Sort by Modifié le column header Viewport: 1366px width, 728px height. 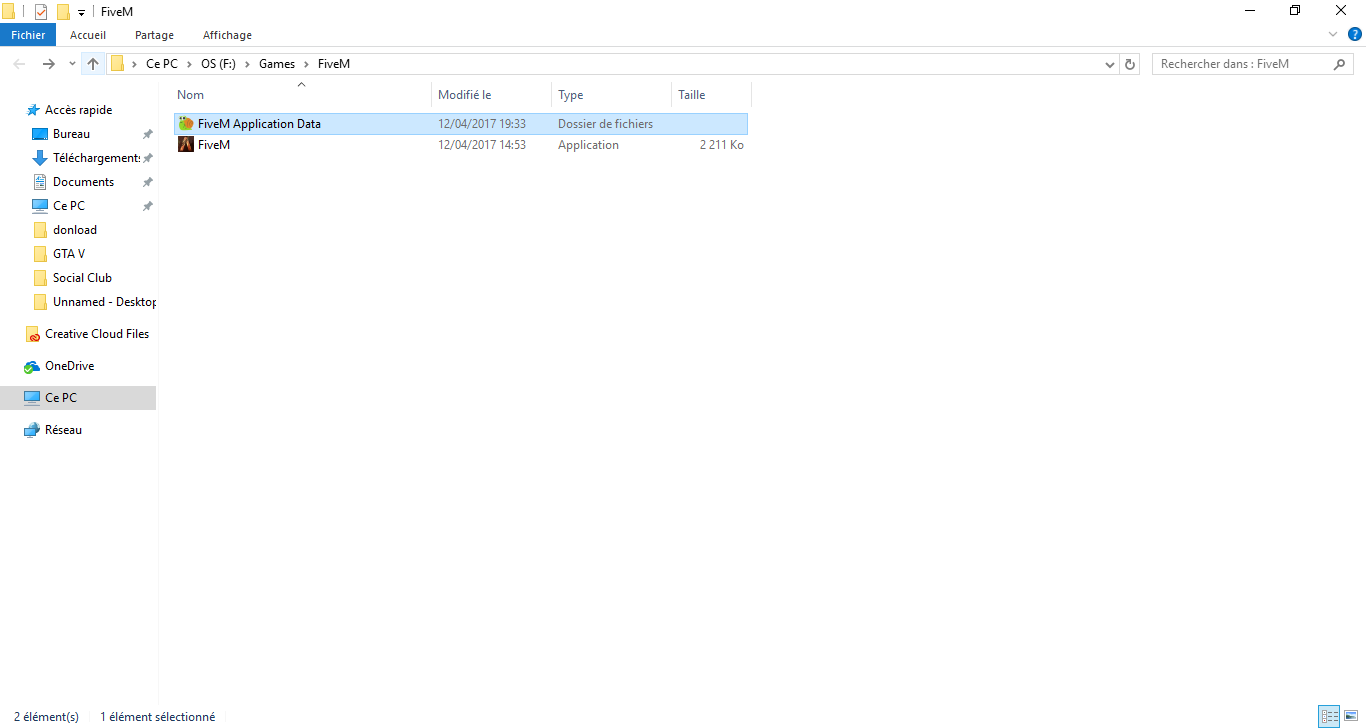click(x=491, y=95)
